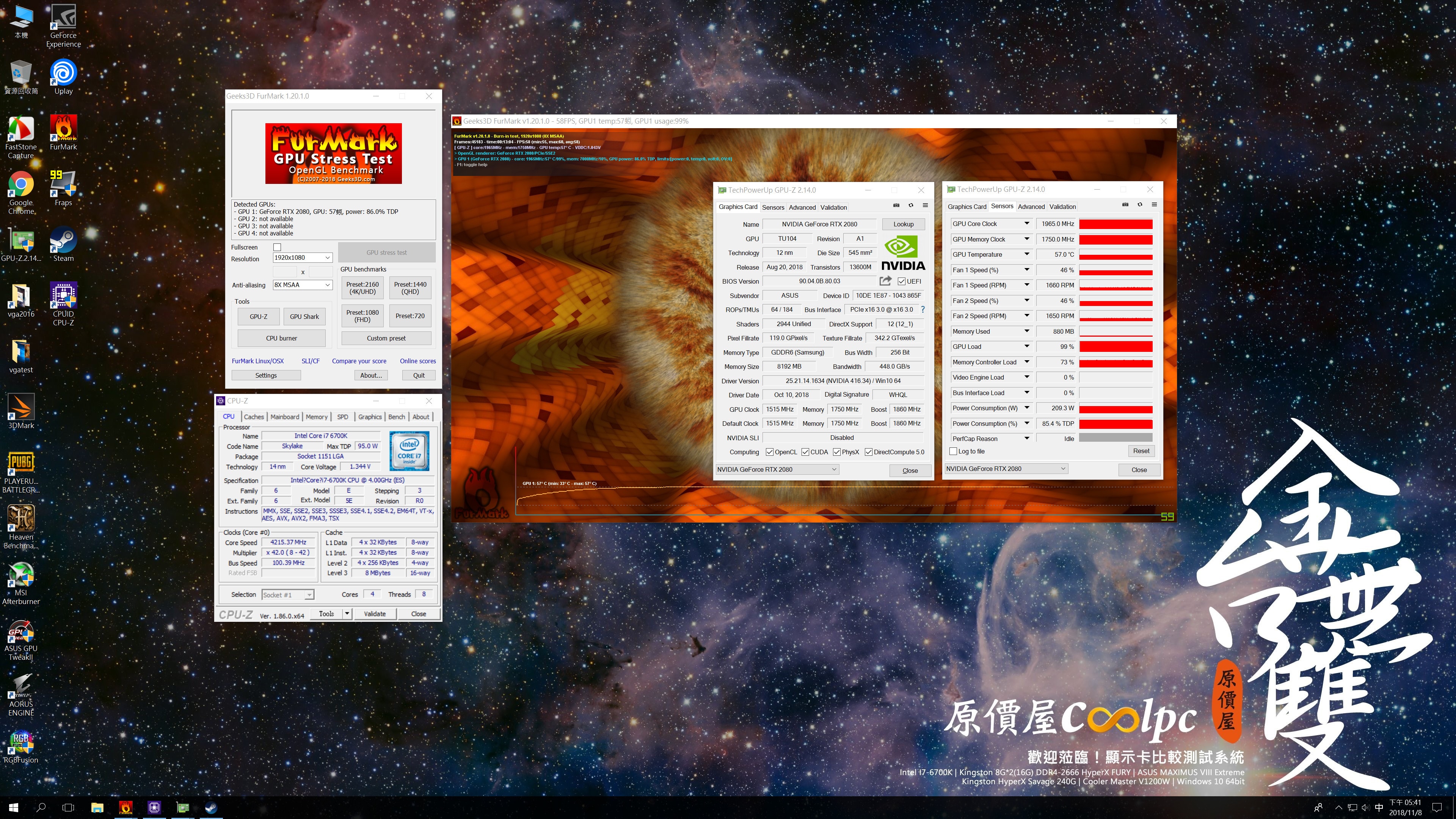The height and width of the screenshot is (819, 1456).
Task: Click the Steam icon in the taskbar
Action: tap(212, 808)
